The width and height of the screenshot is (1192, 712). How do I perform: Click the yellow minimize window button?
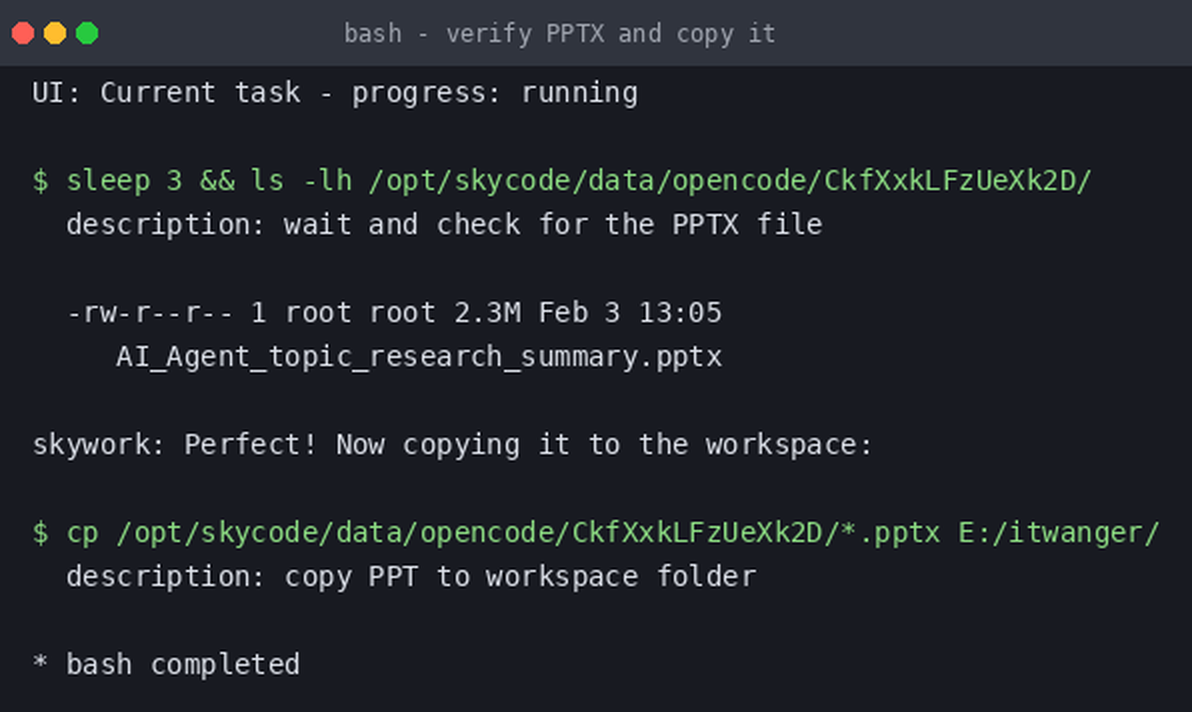pos(55,33)
